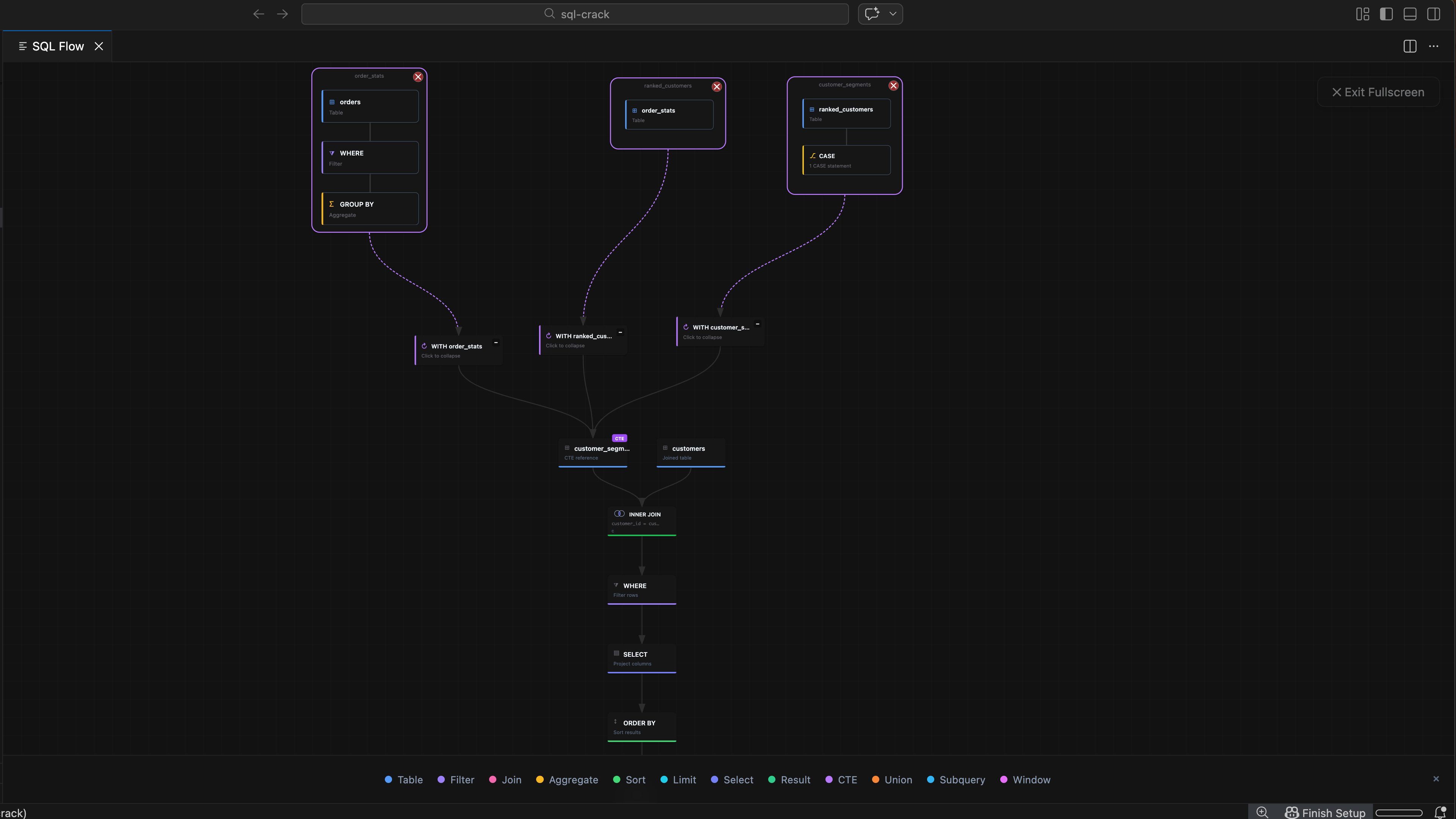The image size is (1456, 819).
Task: Click the sql-crack search field
Action: 575,14
